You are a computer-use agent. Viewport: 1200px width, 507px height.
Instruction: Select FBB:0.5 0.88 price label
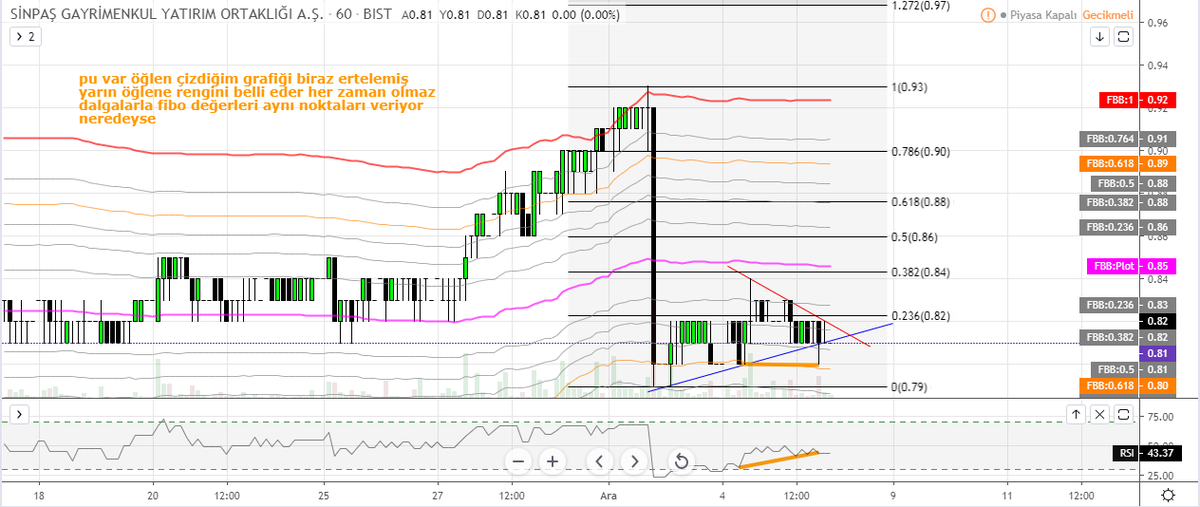1135,183
